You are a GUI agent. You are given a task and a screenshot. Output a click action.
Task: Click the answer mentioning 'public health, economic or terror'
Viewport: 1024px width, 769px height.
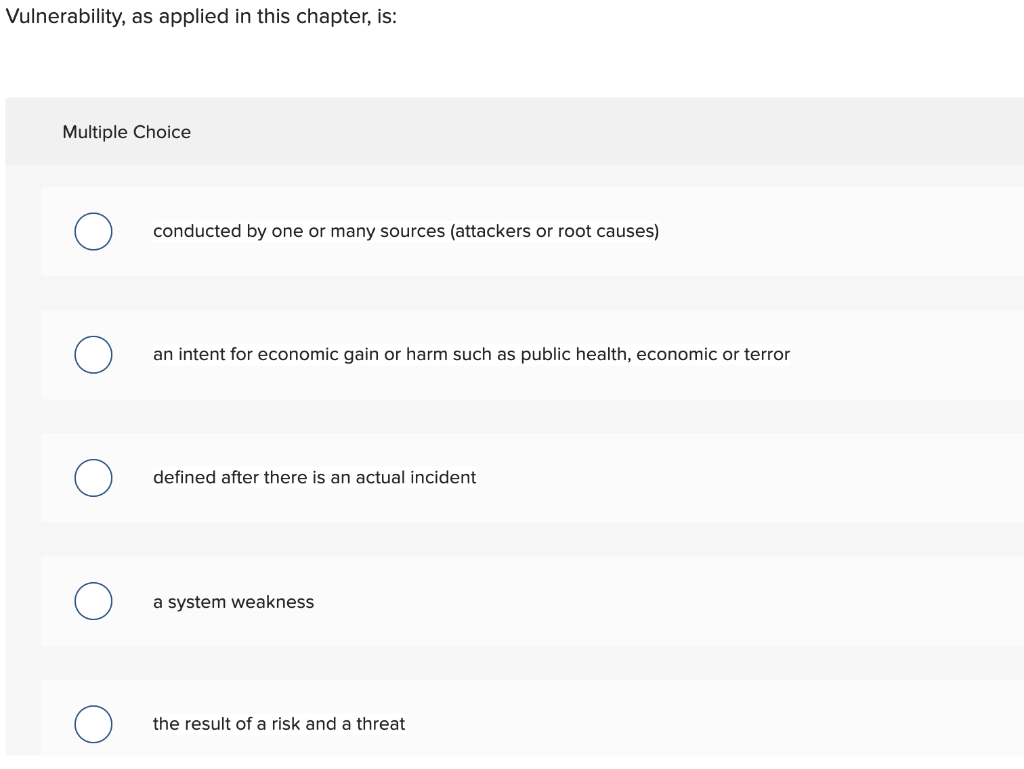click(471, 354)
